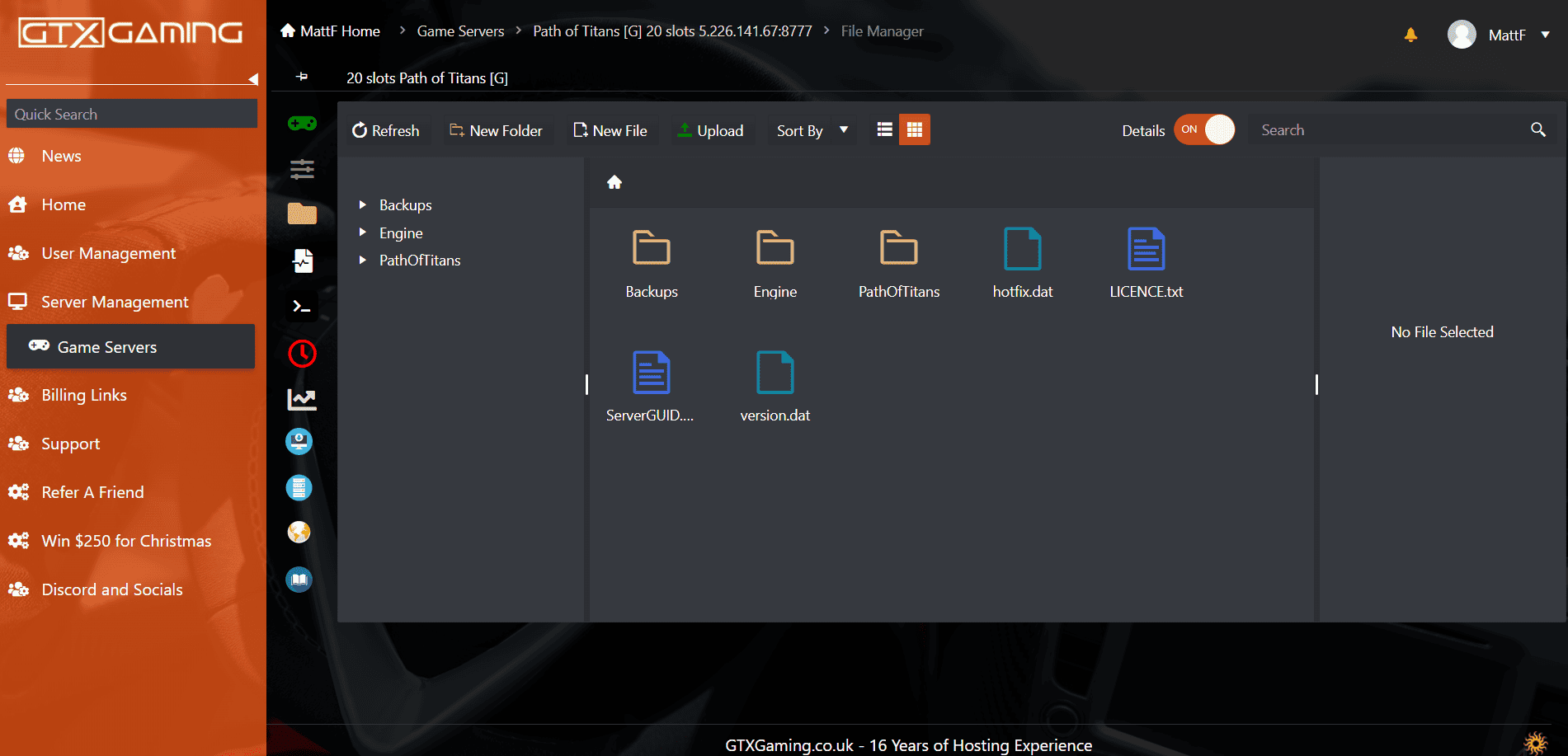
Task: Click the red clock scheduled tasks icon
Action: click(x=302, y=354)
